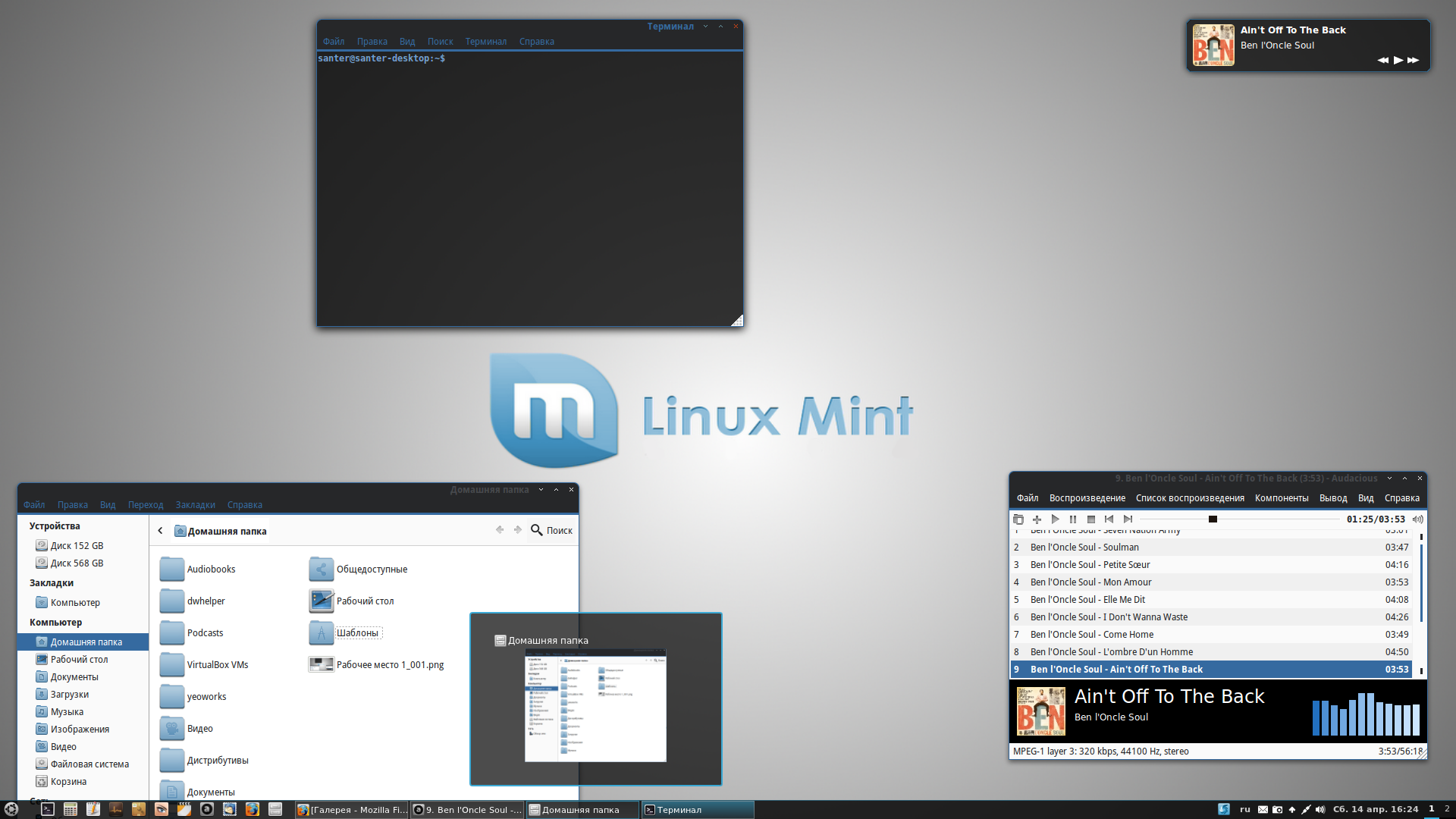
Task: Open Закладки menu in file manager
Action: (x=196, y=505)
